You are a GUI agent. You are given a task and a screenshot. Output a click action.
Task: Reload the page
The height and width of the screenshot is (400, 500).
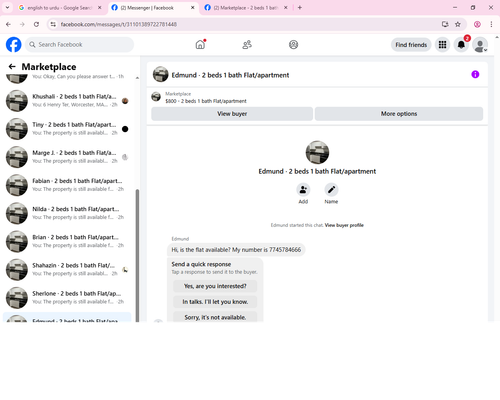pos(36,24)
